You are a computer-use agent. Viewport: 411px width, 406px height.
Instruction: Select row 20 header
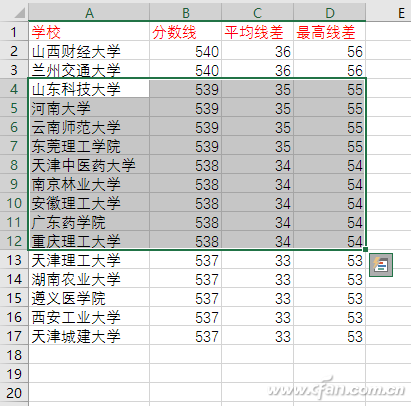pyautogui.click(x=14, y=393)
